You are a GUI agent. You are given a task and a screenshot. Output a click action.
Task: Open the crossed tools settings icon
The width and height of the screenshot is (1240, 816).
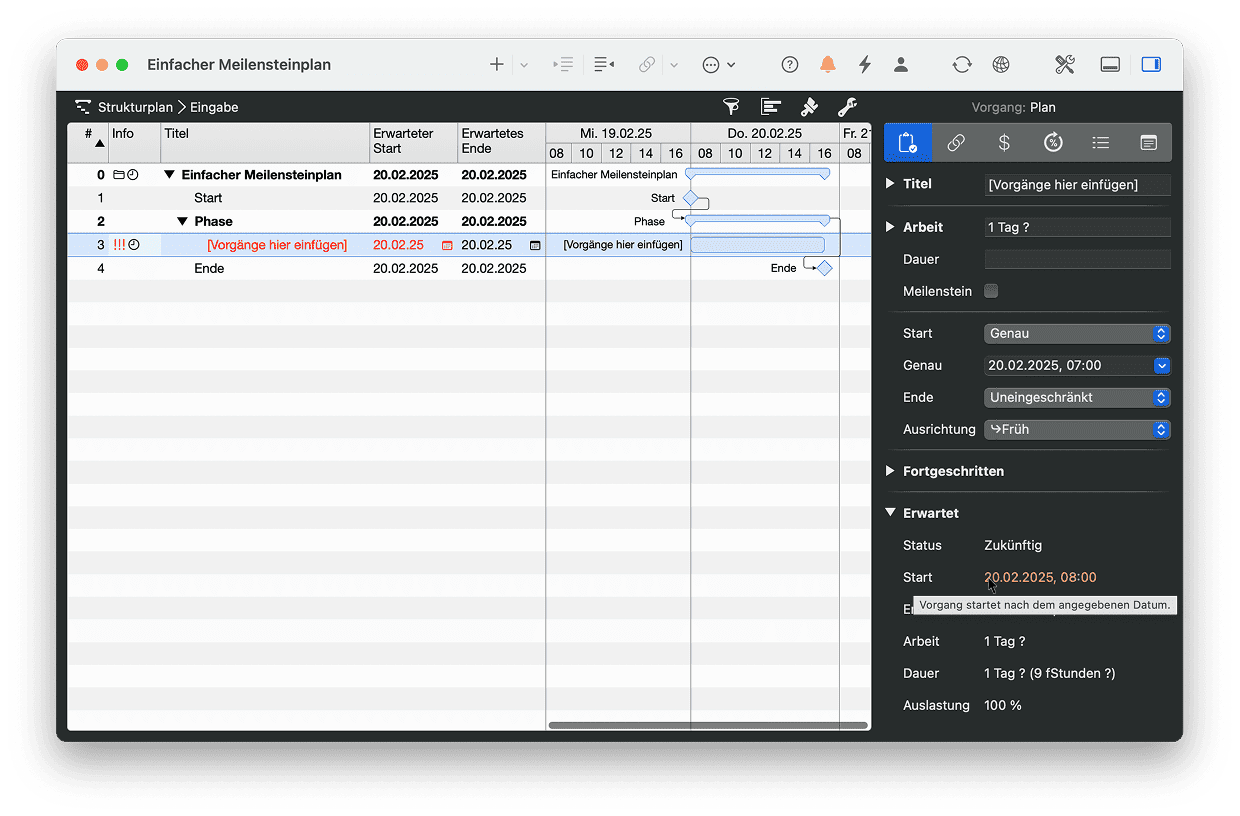pos(1064,65)
